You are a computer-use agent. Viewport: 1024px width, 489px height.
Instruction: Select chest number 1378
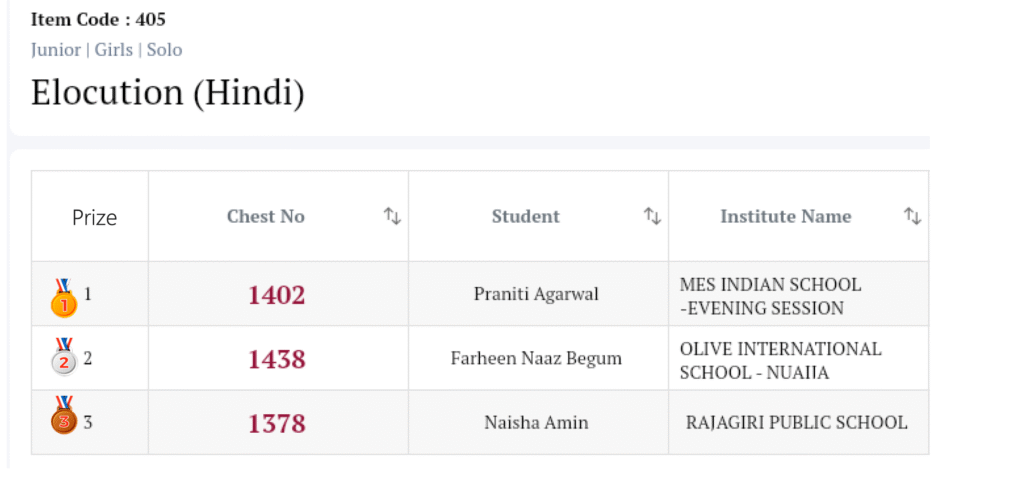tap(277, 423)
